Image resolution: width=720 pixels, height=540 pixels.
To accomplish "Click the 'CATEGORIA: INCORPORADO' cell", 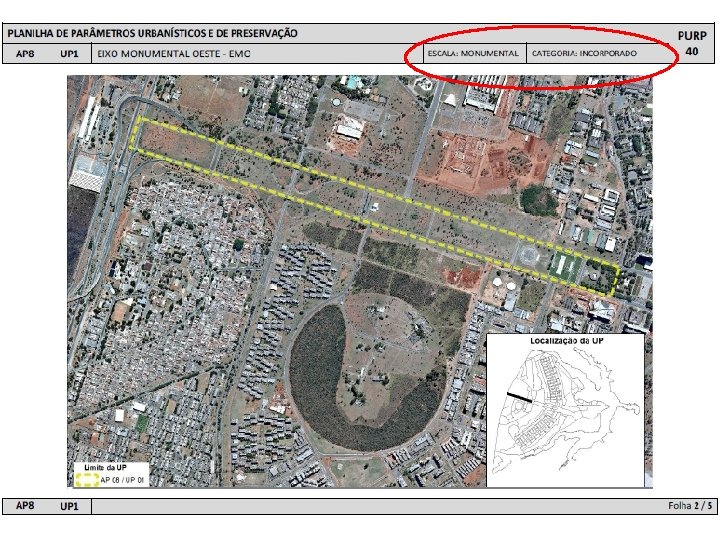I will 584,53.
